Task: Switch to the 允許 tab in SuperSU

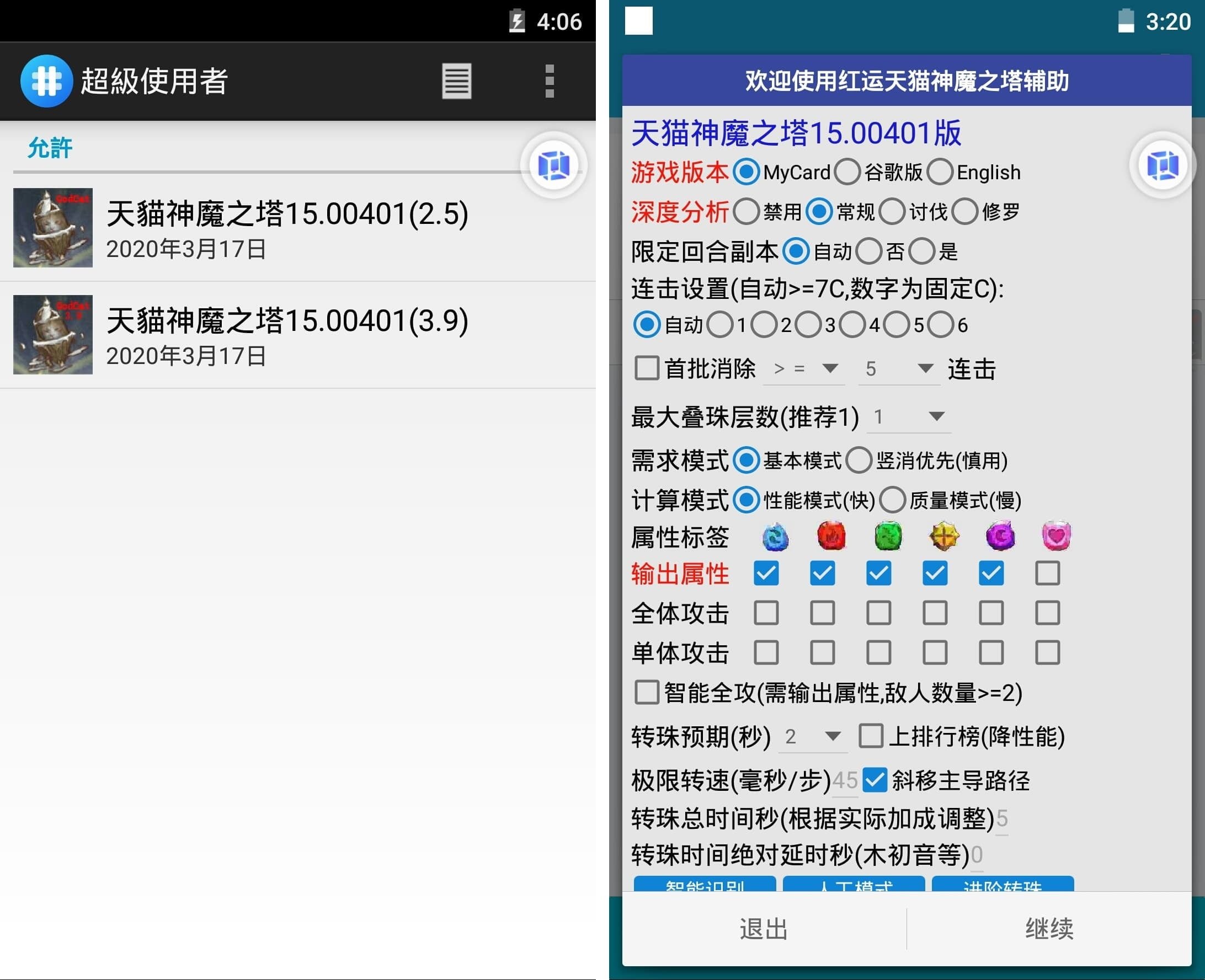Action: 50,148
